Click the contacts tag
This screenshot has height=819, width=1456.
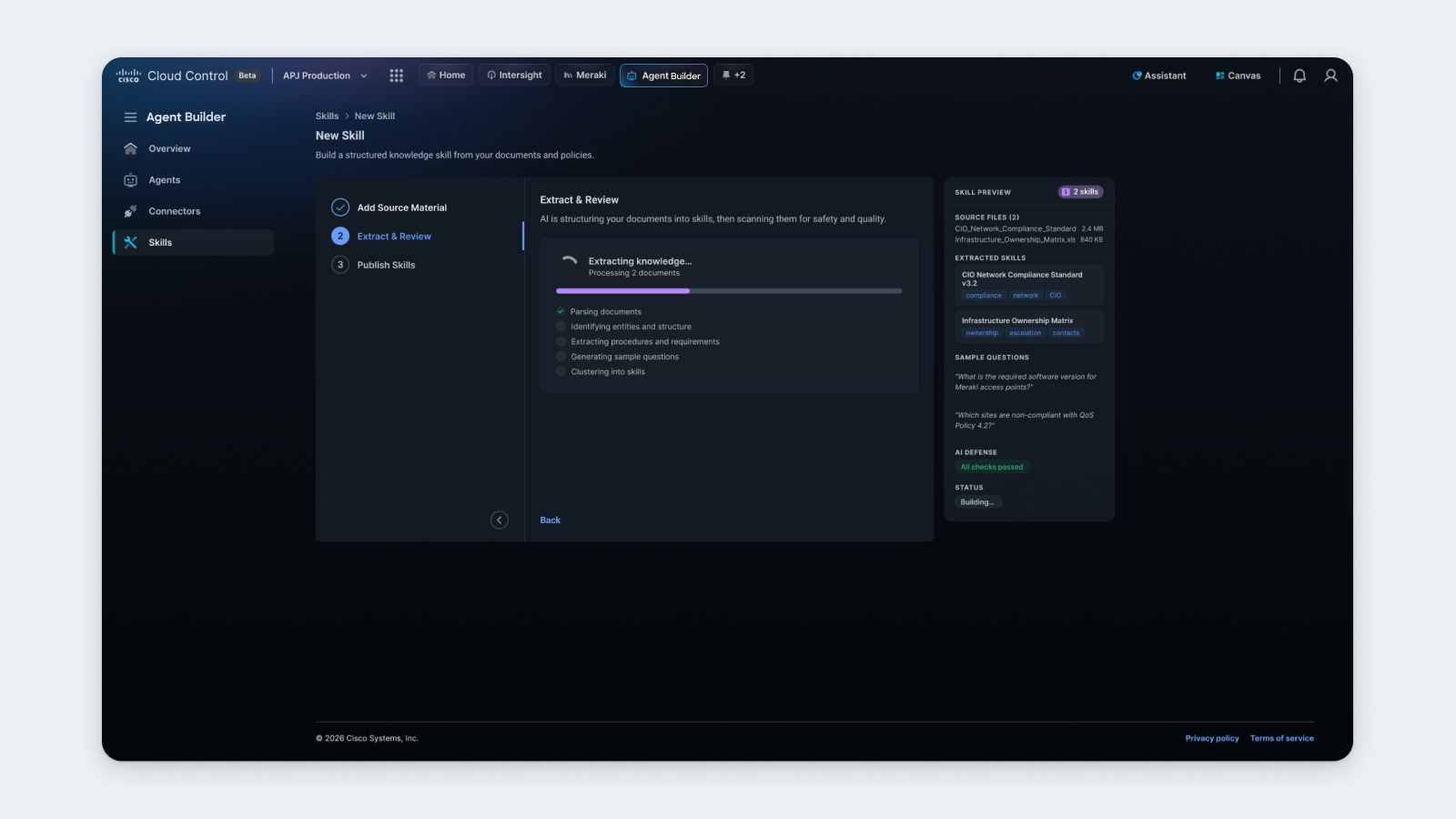tap(1066, 333)
